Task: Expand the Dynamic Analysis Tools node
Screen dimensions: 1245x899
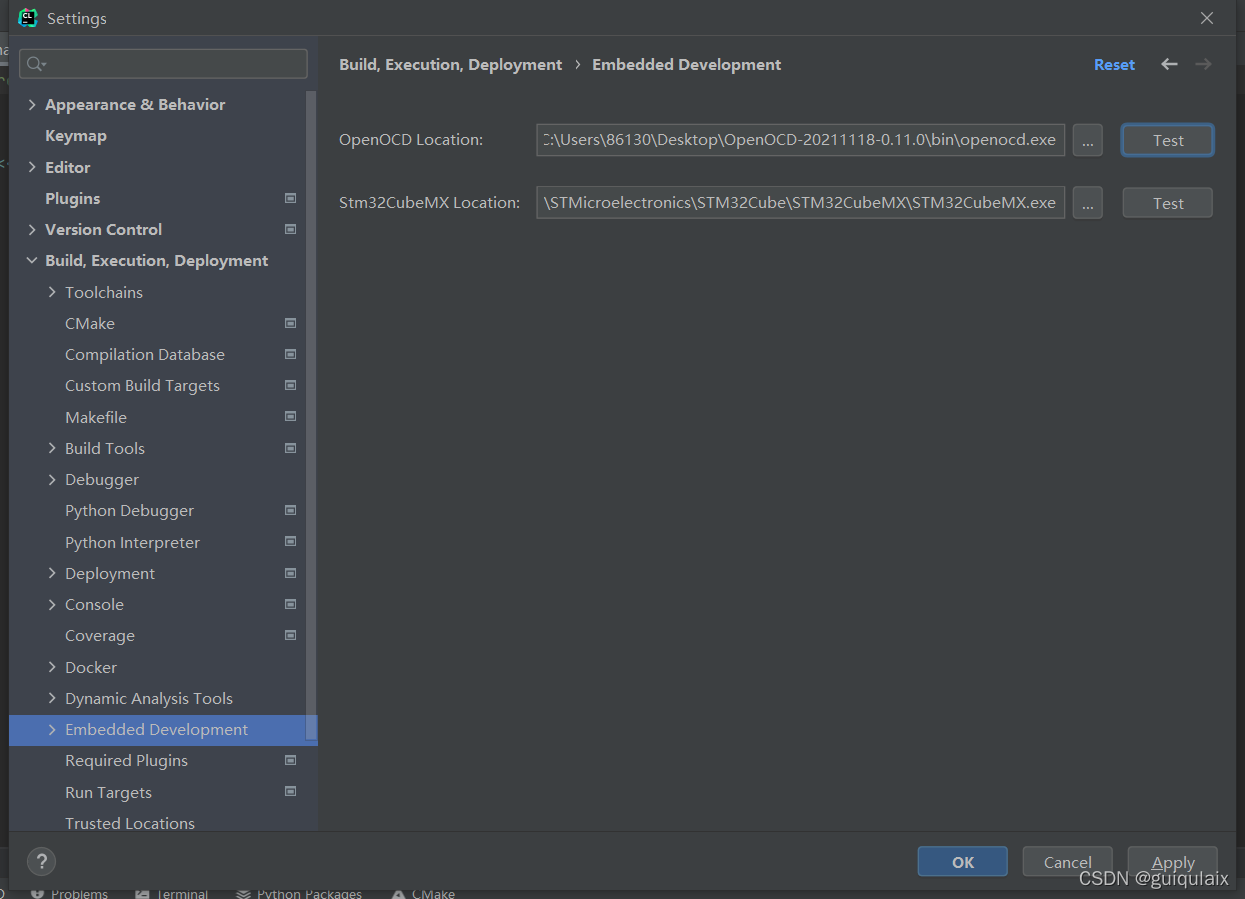Action: click(x=52, y=698)
